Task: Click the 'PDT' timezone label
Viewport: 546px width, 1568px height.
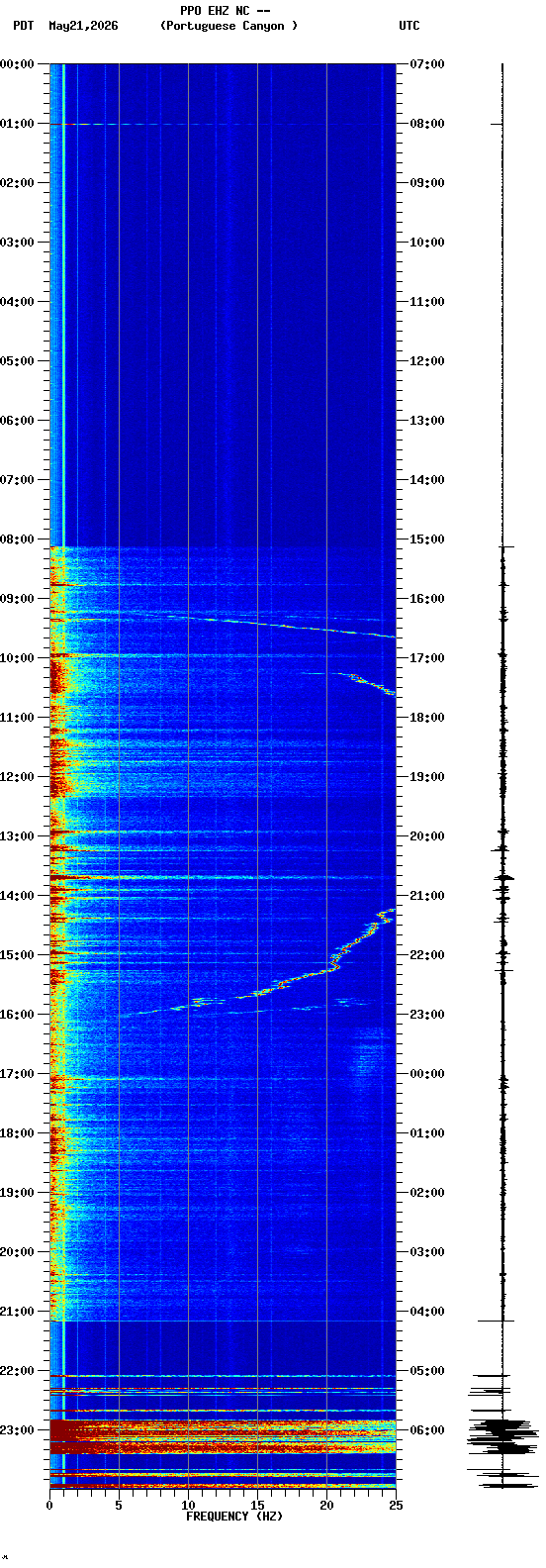Action: (x=23, y=26)
